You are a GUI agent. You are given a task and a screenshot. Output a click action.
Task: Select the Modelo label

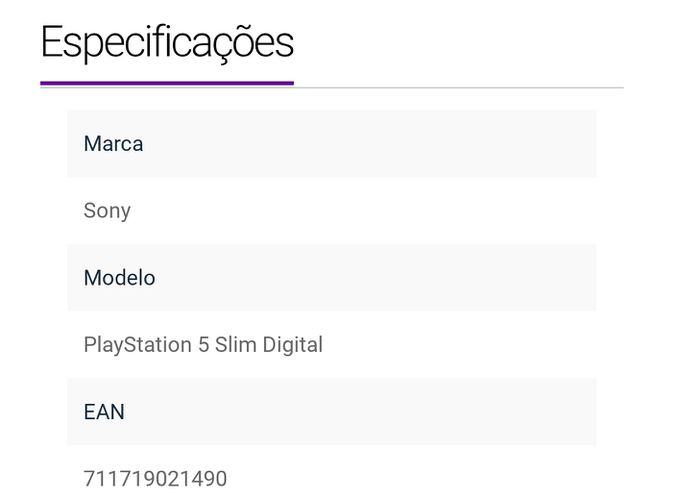(119, 278)
